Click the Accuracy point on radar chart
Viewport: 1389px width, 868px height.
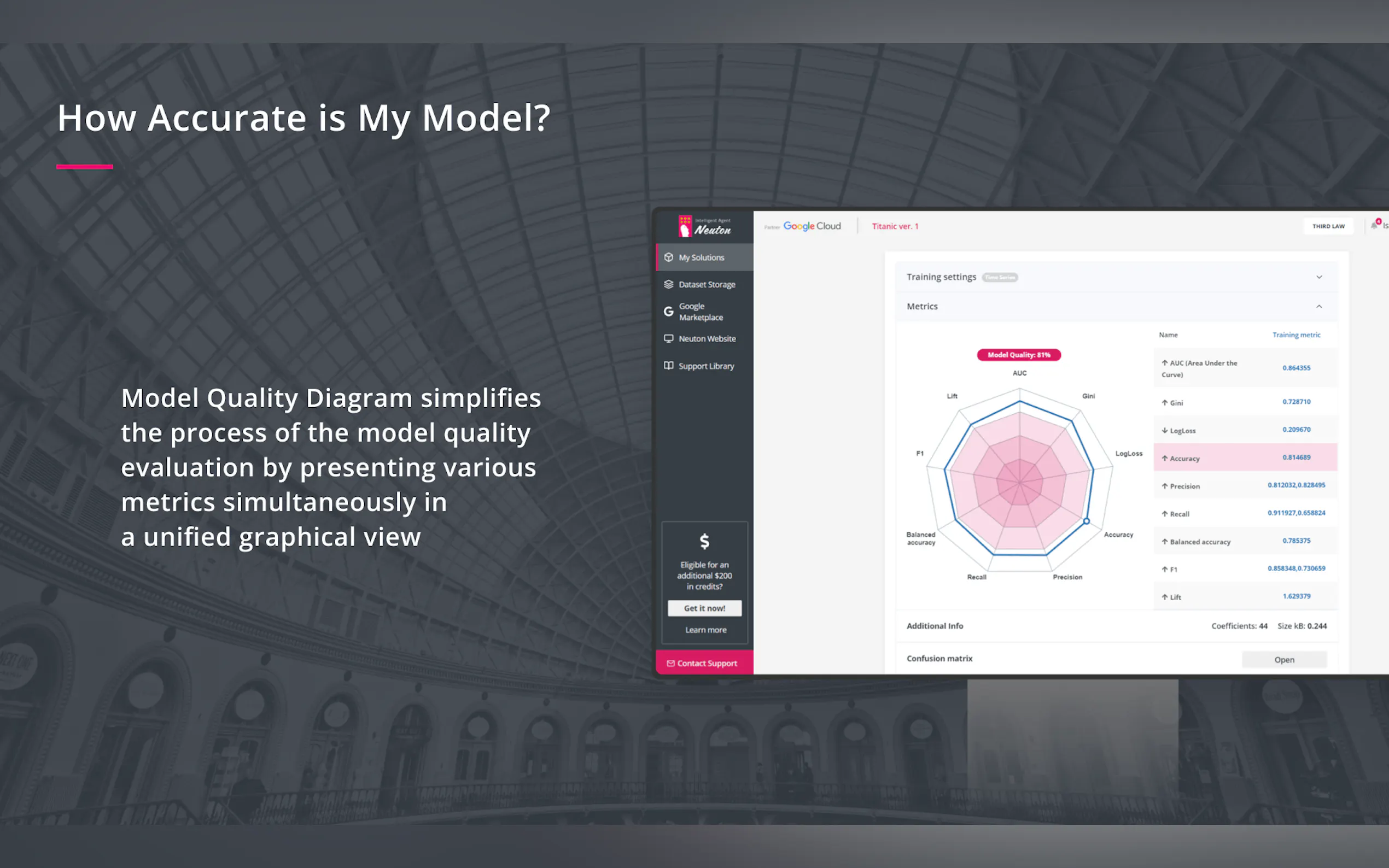coord(1087,521)
